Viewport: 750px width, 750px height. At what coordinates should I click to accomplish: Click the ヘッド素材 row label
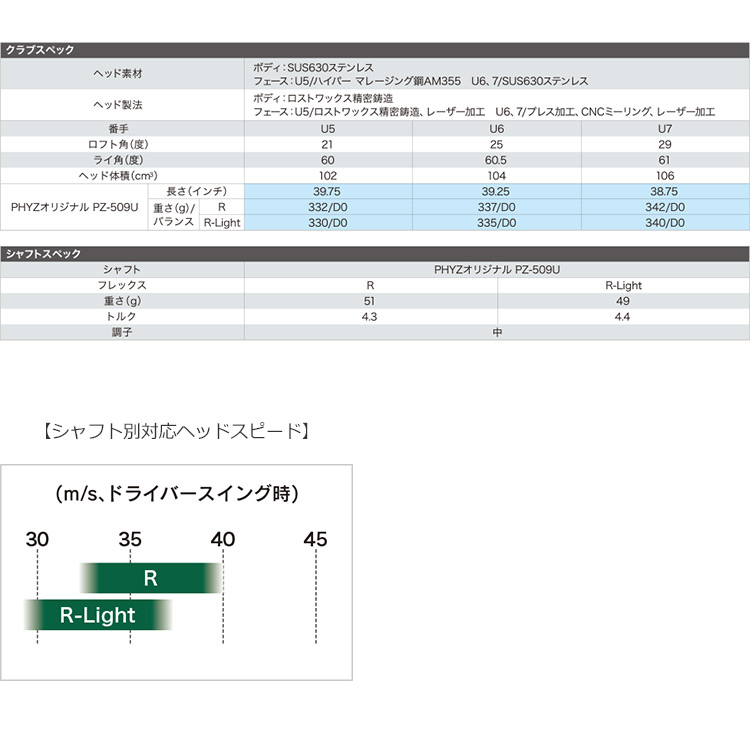coord(122,73)
